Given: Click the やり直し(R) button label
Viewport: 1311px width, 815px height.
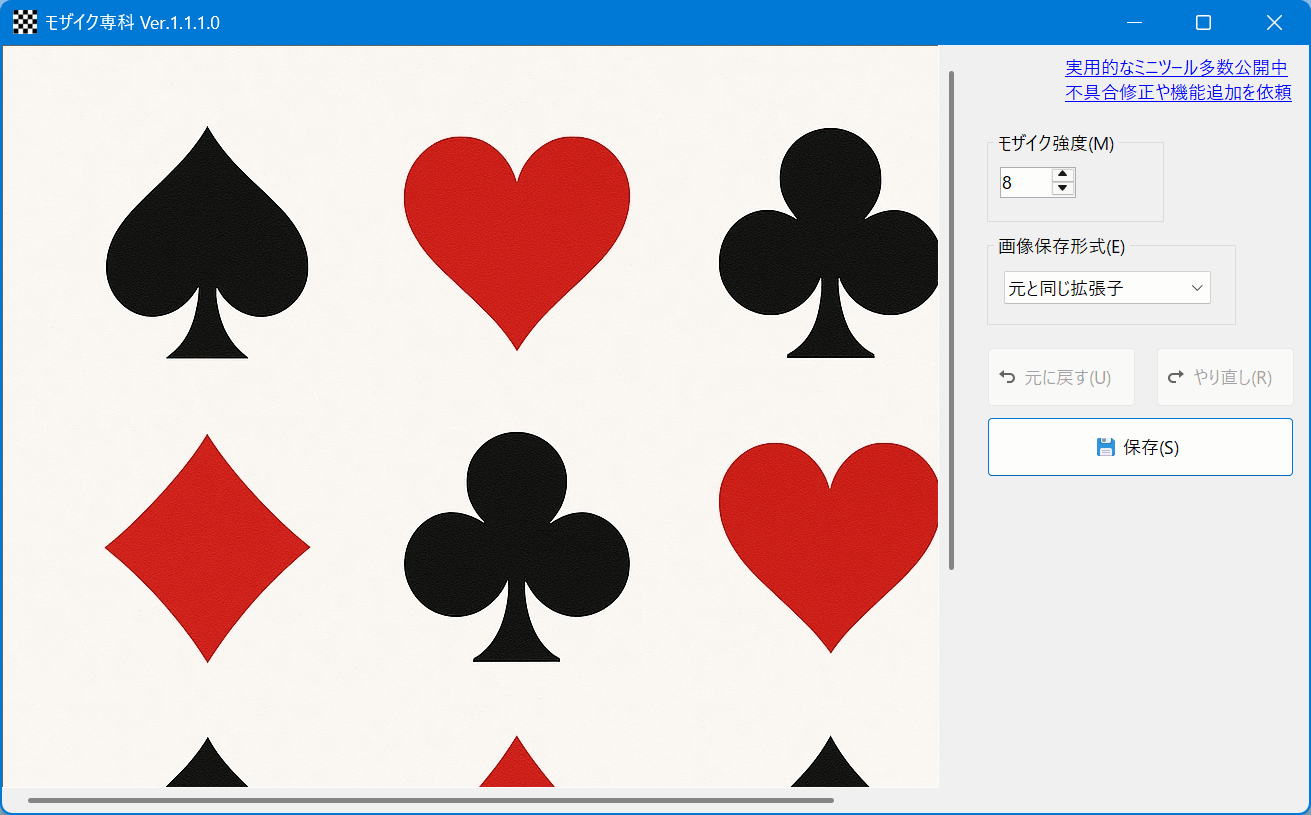Looking at the screenshot, I should point(1233,378).
